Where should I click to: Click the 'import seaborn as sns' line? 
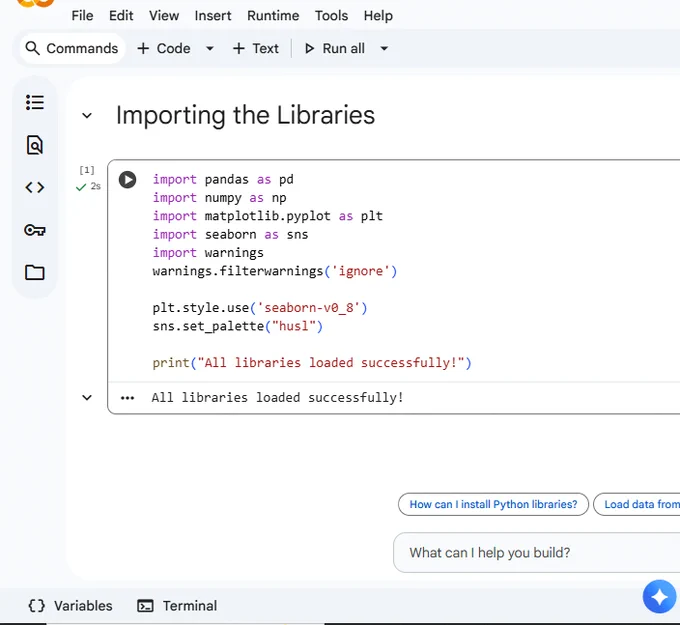(x=230, y=235)
